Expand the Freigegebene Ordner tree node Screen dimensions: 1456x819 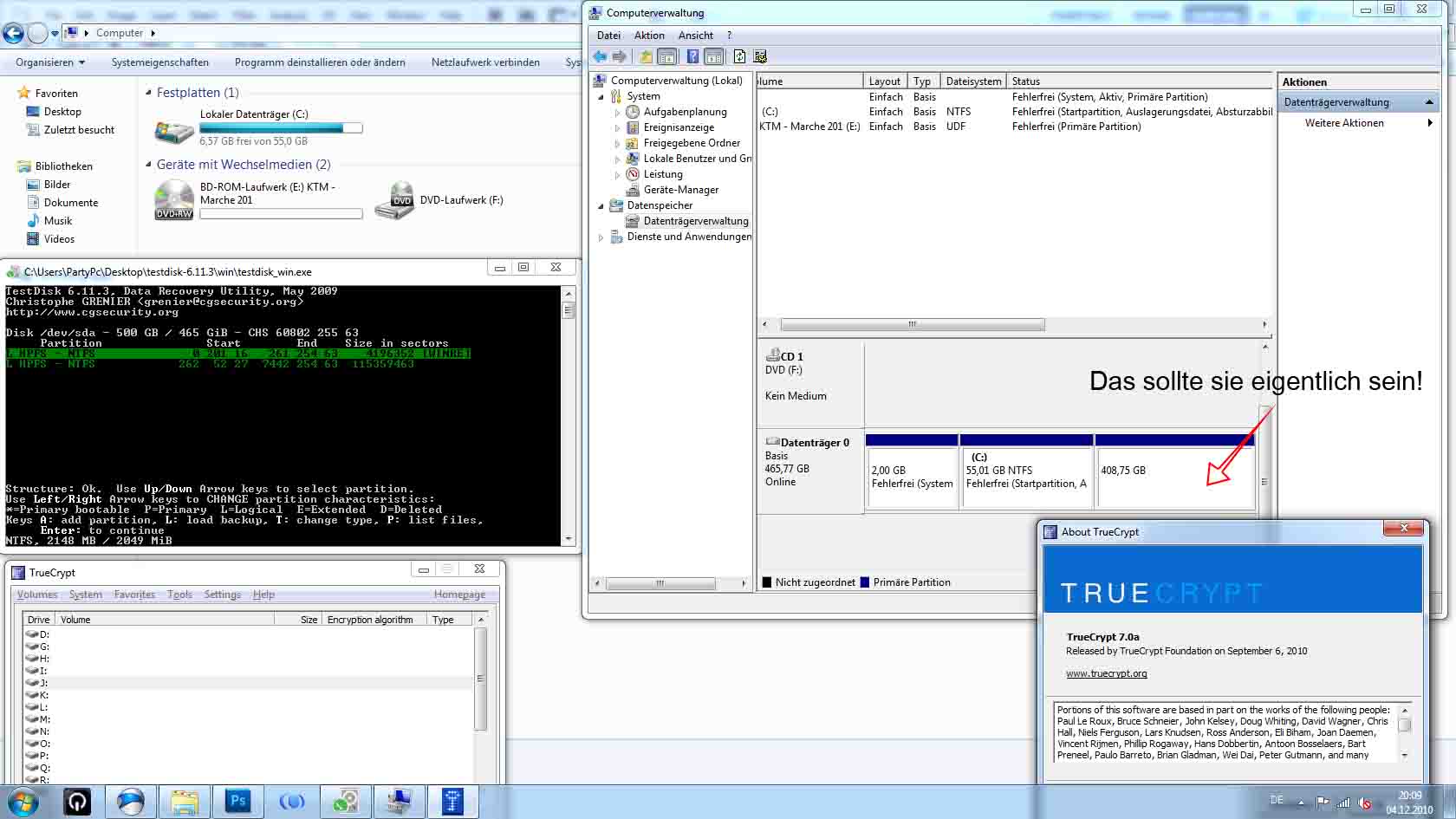(617, 144)
